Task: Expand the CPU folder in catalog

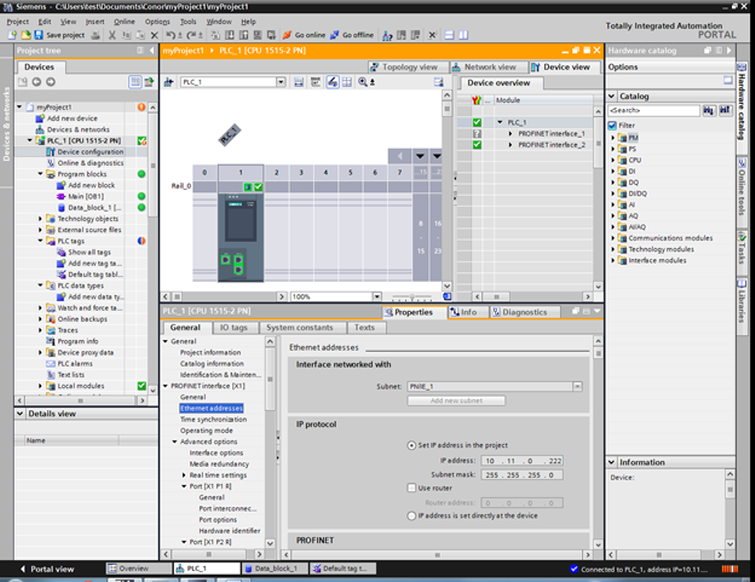Action: (613, 160)
